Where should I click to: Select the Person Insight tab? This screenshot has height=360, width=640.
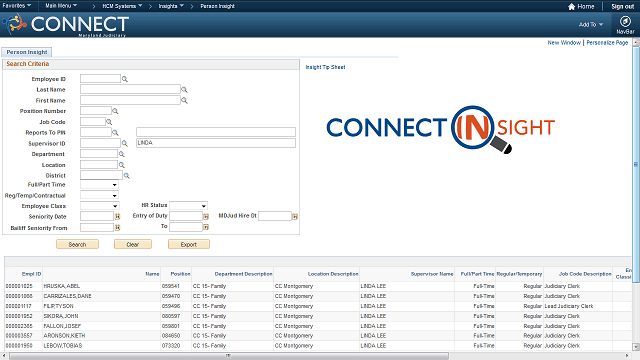tap(27, 52)
